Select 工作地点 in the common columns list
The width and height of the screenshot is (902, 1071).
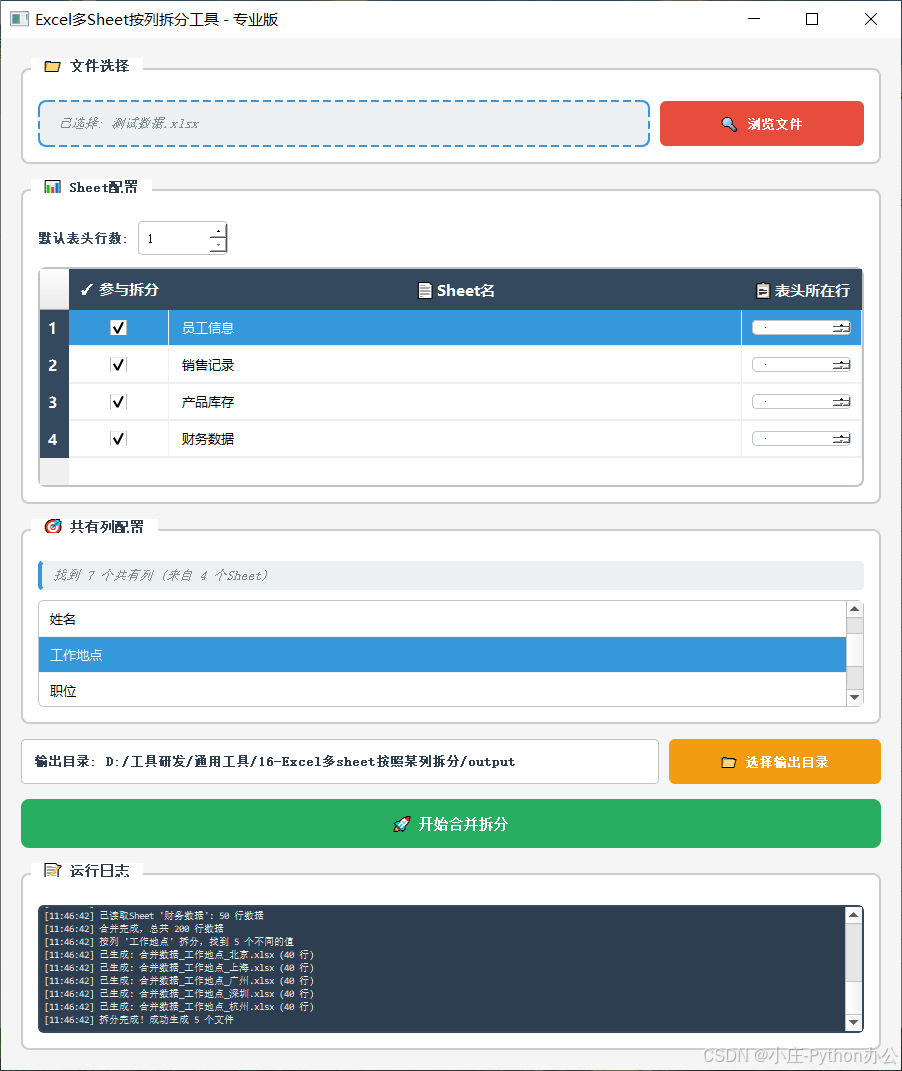click(x=442, y=655)
